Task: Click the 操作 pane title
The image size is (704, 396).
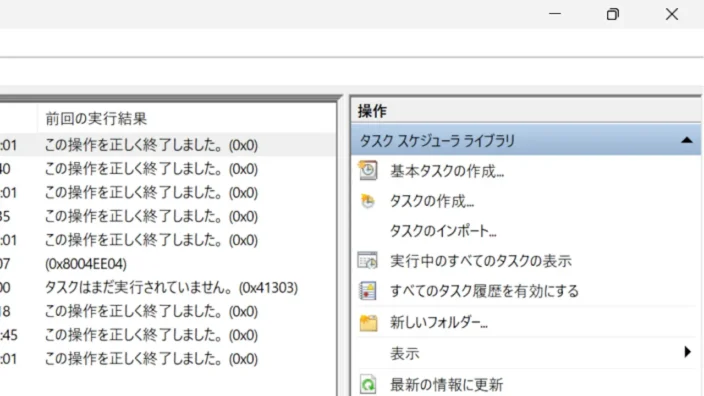Action: click(x=372, y=111)
